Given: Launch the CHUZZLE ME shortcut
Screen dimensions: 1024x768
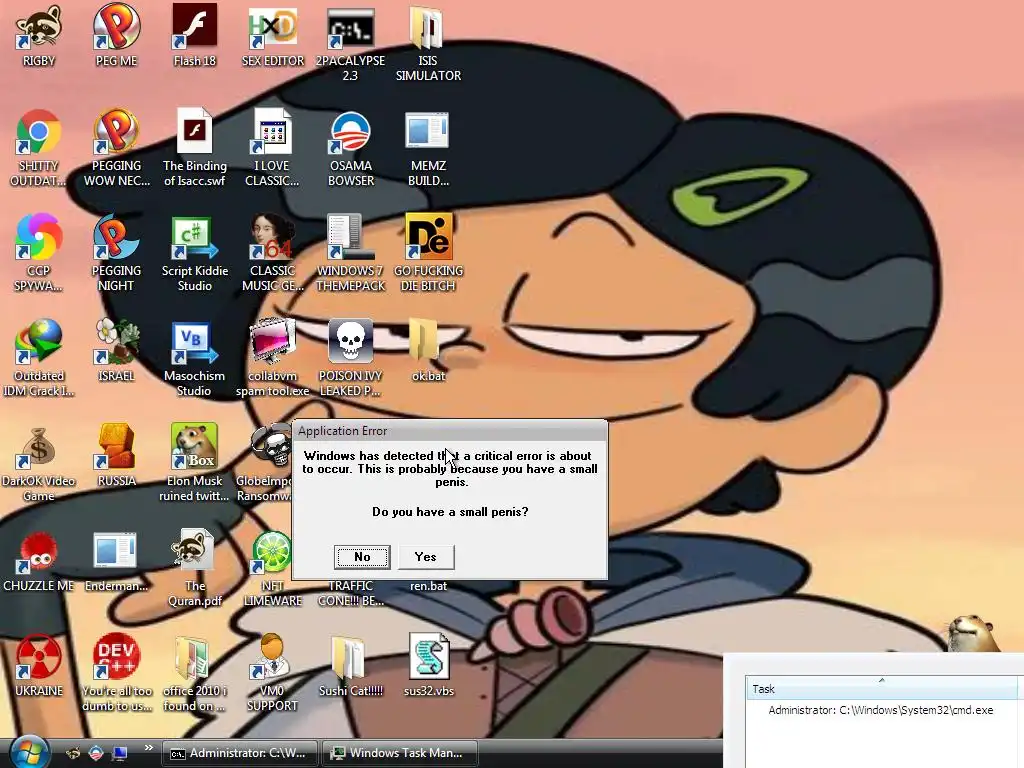Looking at the screenshot, I should [x=39, y=562].
